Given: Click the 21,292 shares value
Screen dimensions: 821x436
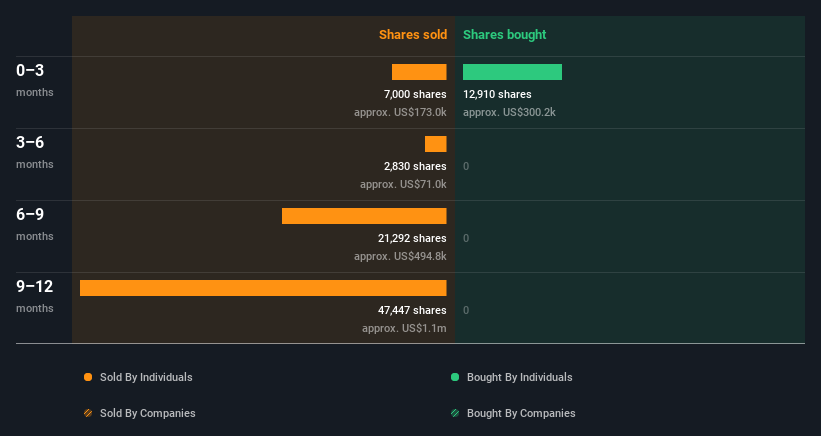Looking at the screenshot, I should (x=412, y=238).
